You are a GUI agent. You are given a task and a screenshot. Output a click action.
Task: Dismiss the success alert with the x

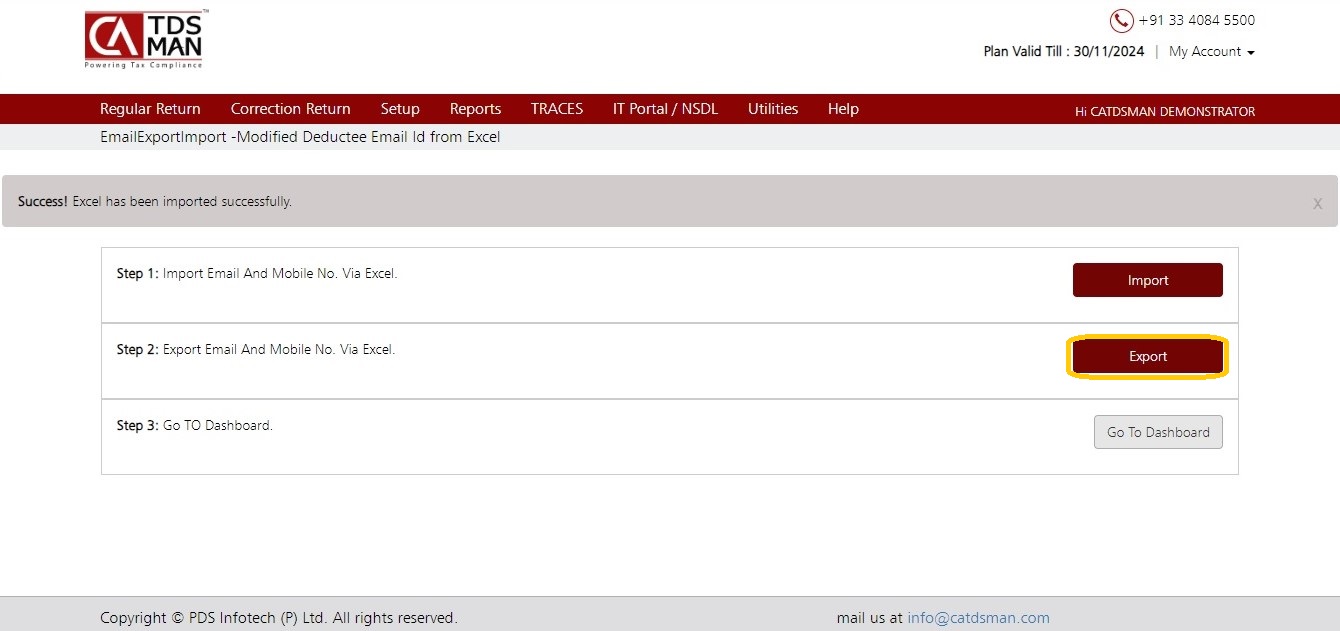tap(1317, 203)
